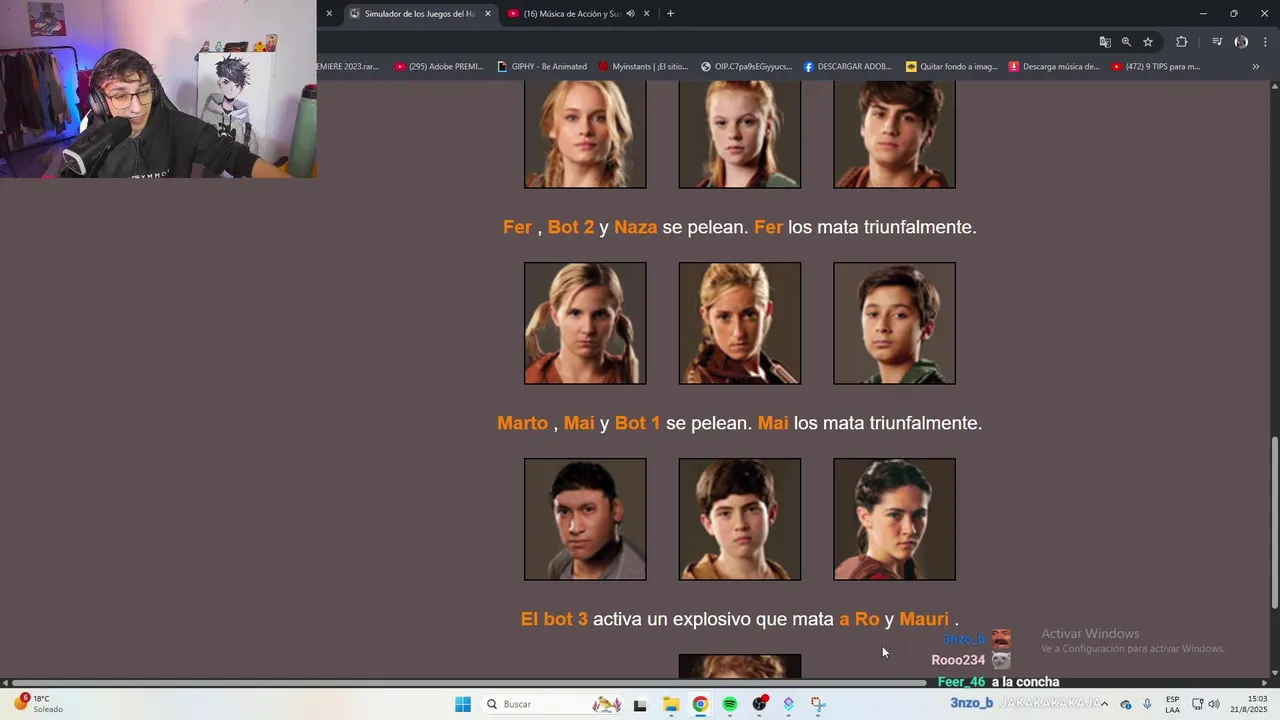Open the Soleado weather widget

tap(38, 704)
